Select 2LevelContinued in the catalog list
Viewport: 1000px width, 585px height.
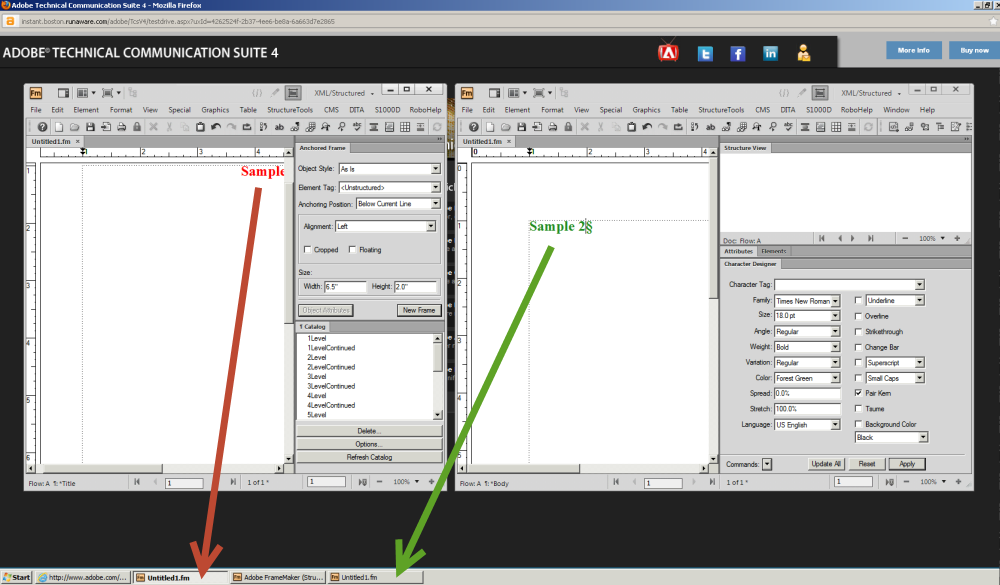(331, 367)
